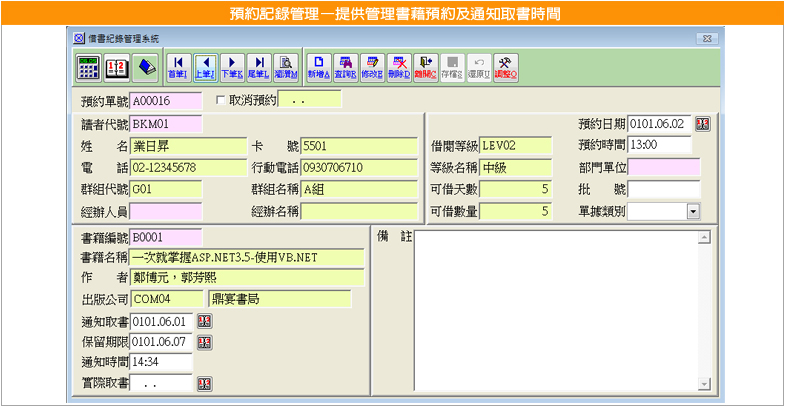
Task: Click into the 備註 notes text area
Action: (x=559, y=309)
